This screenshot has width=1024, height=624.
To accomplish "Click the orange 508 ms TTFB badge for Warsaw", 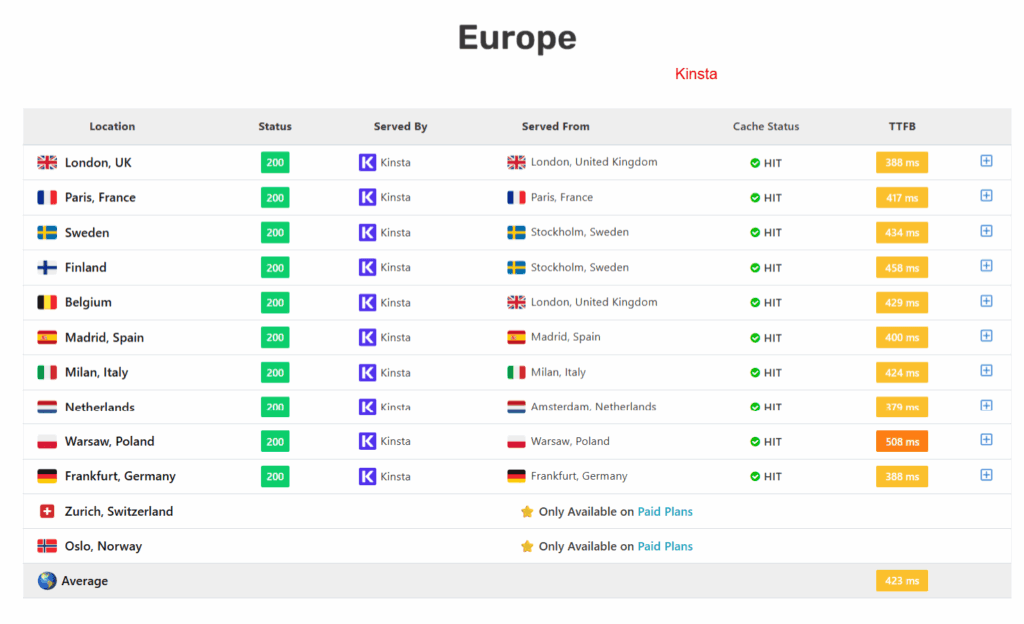I will pyautogui.click(x=901, y=439).
